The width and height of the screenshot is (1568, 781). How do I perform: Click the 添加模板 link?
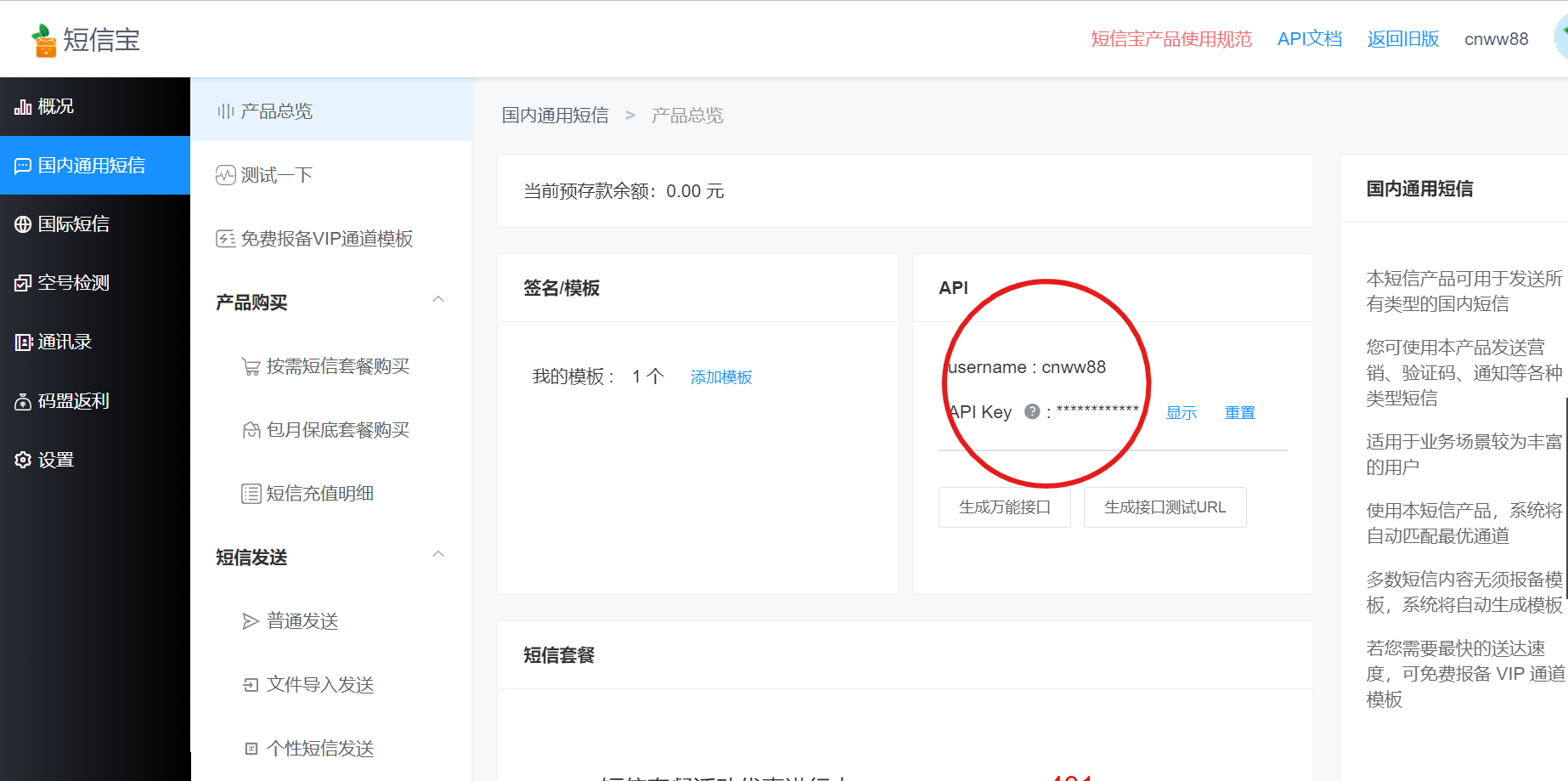tap(721, 377)
